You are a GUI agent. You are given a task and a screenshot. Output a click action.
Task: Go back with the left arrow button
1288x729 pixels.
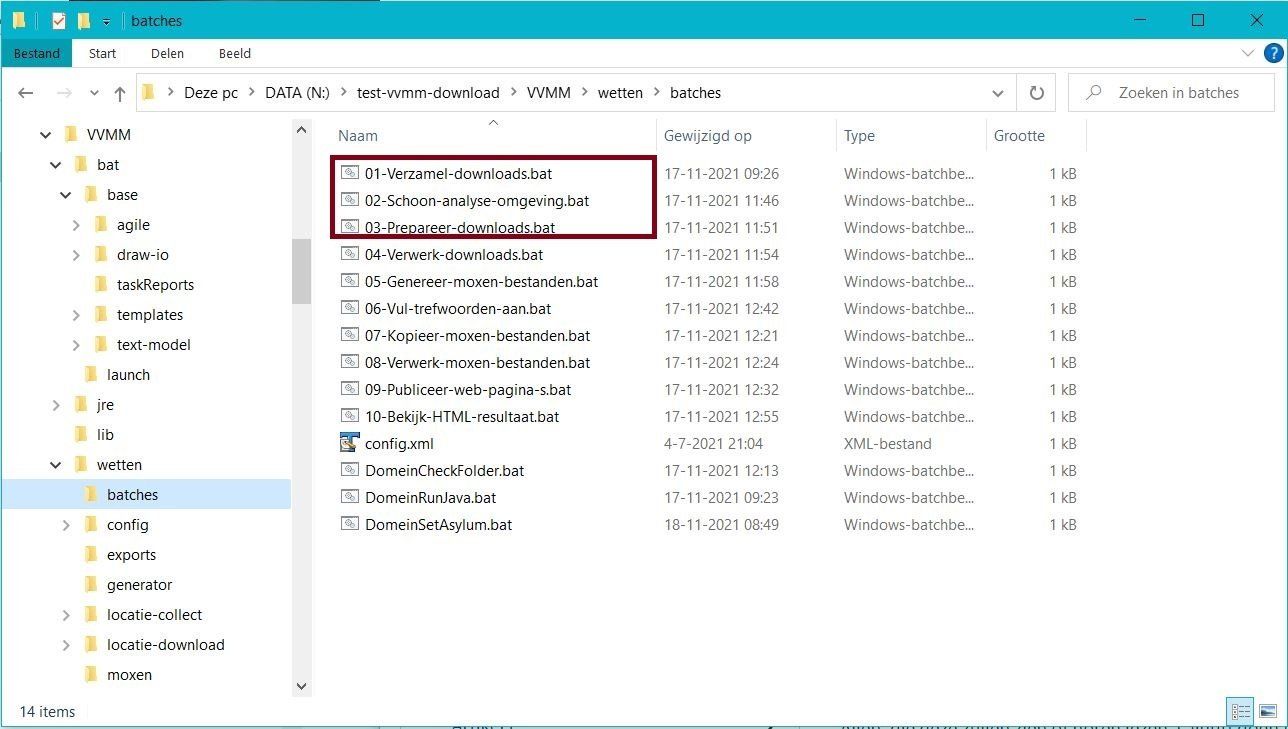26,93
